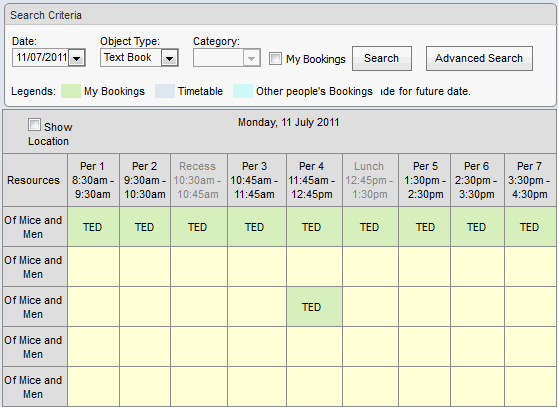
Task: Select the Per 4 11:45am column header
Action: (x=314, y=180)
